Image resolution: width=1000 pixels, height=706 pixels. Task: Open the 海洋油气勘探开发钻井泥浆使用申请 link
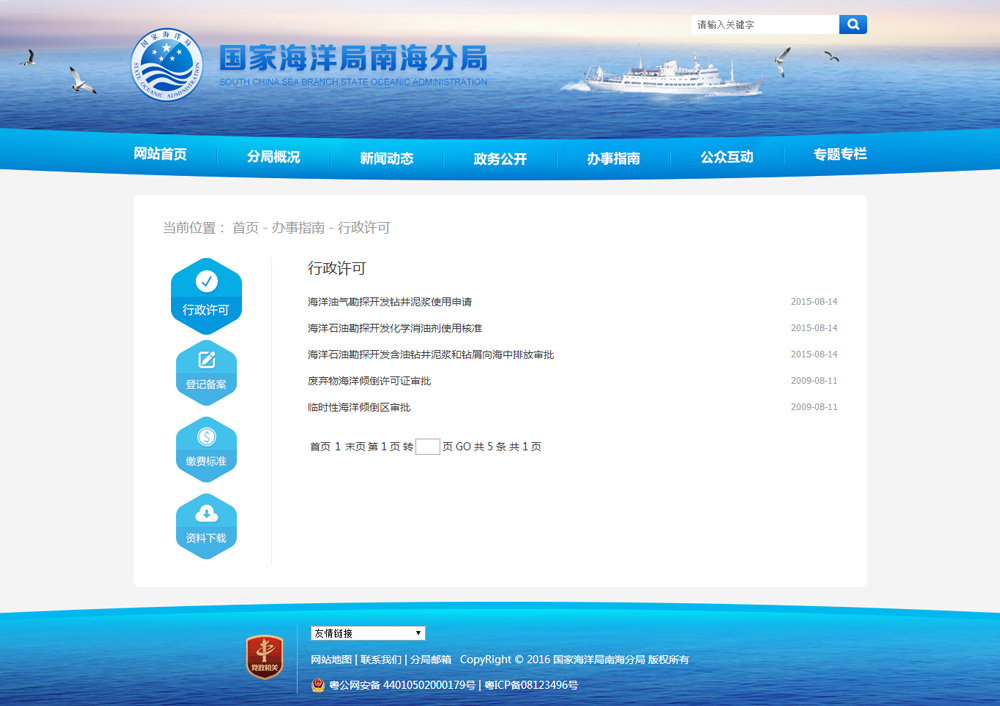pyautogui.click(x=389, y=302)
